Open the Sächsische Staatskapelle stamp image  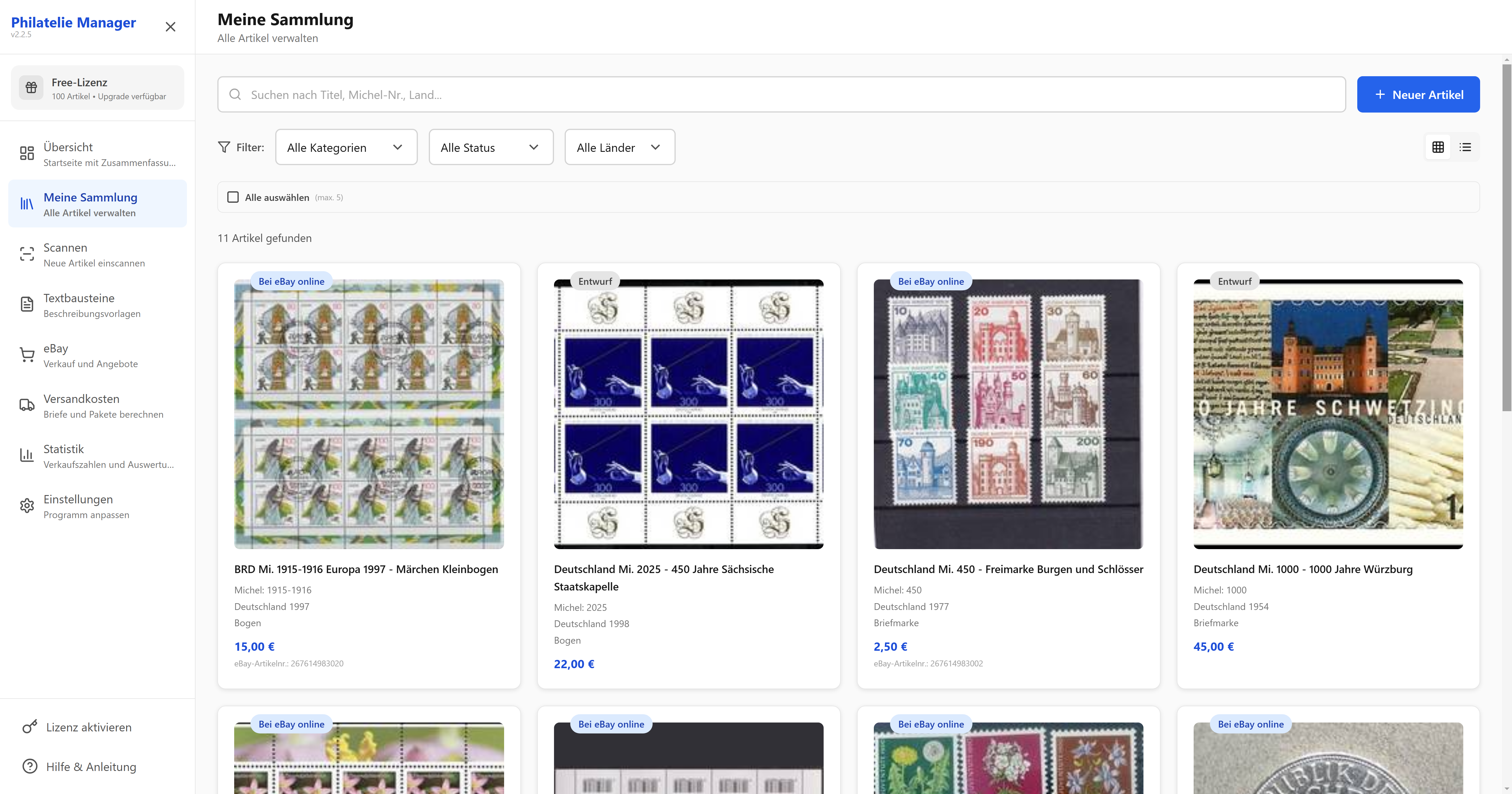click(688, 414)
